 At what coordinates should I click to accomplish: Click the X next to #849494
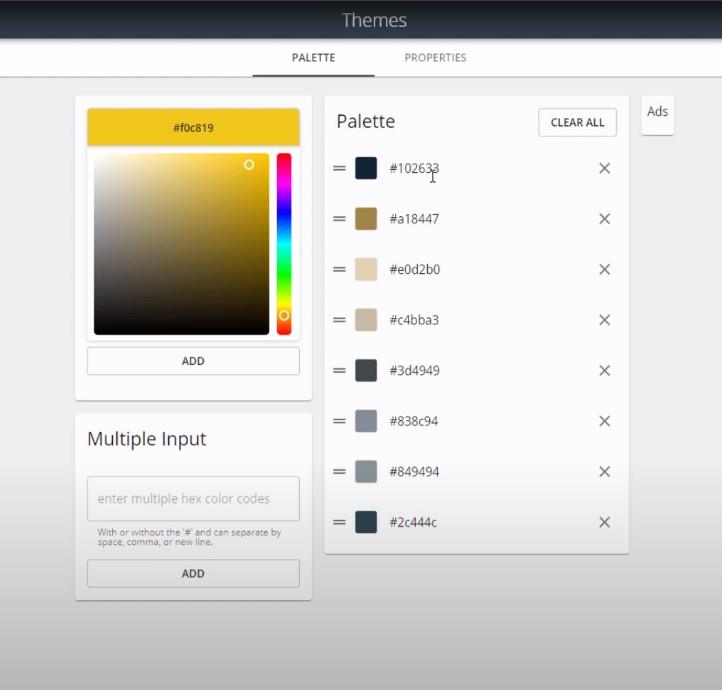604,472
